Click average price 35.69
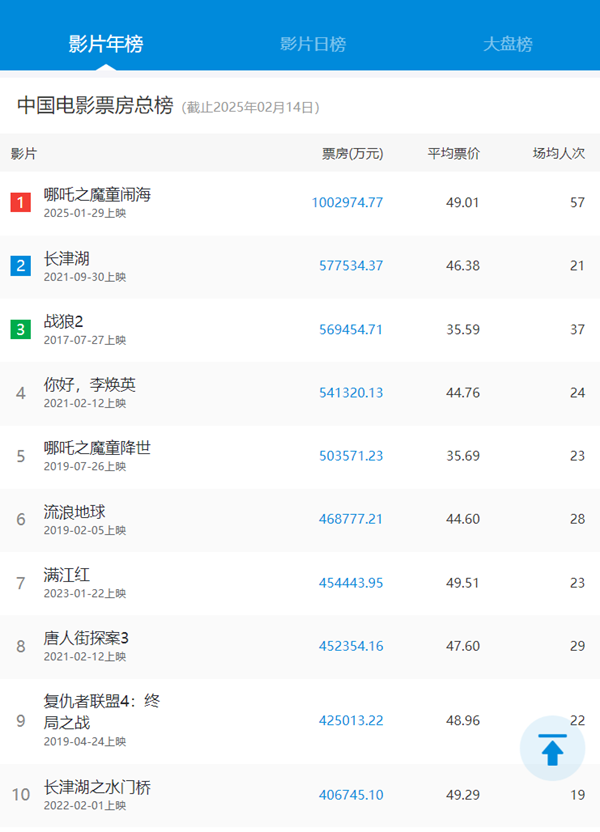This screenshot has width=600, height=832. (463, 455)
